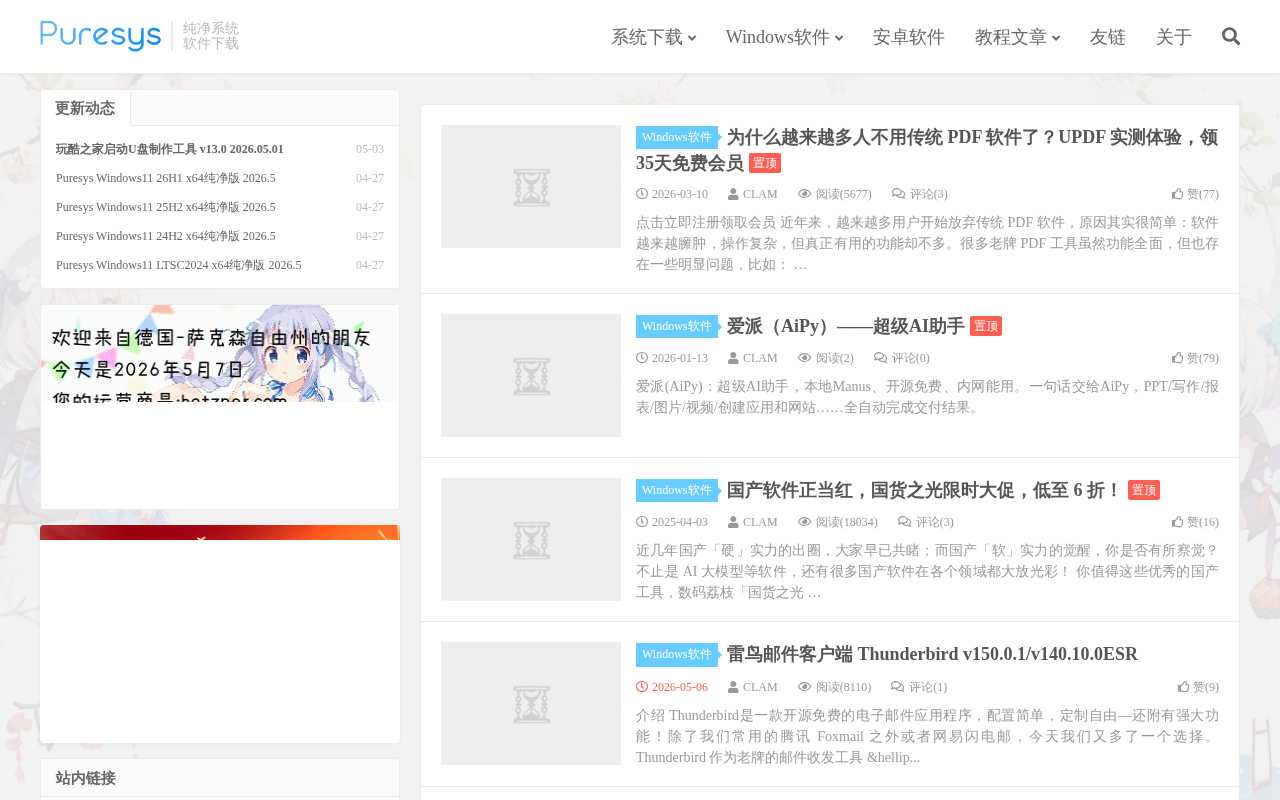The image size is (1280, 800).
Task: Like the Thunderbird article with 赞(9)
Action: [x=1198, y=687]
